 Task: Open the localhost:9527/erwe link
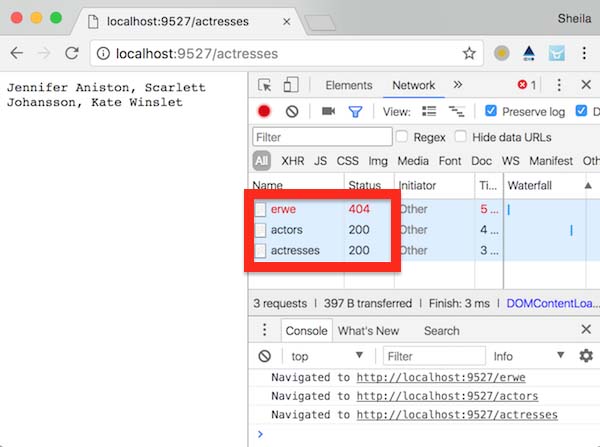[441, 377]
